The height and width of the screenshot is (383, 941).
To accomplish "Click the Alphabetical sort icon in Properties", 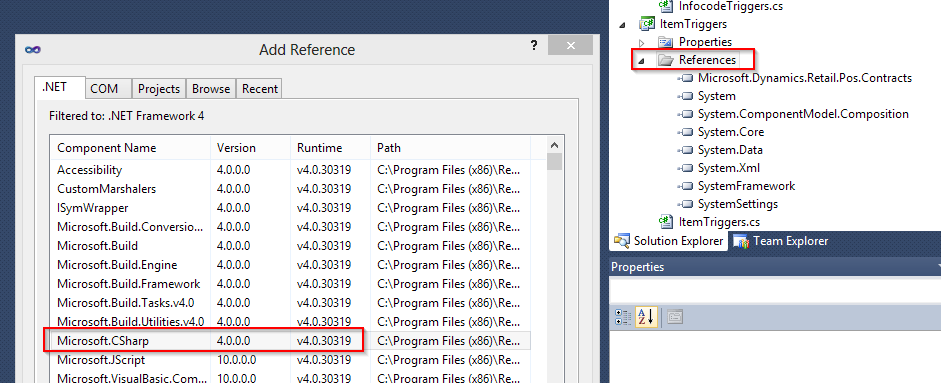I will tap(646, 316).
